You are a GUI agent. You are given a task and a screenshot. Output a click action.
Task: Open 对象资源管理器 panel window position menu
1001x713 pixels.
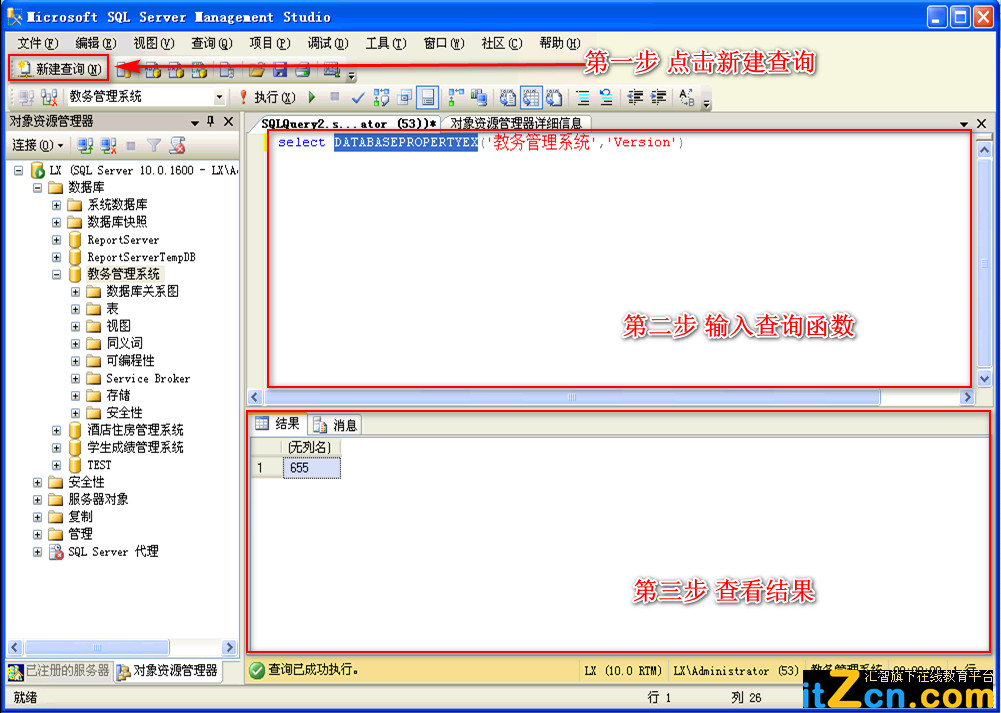click(195, 122)
